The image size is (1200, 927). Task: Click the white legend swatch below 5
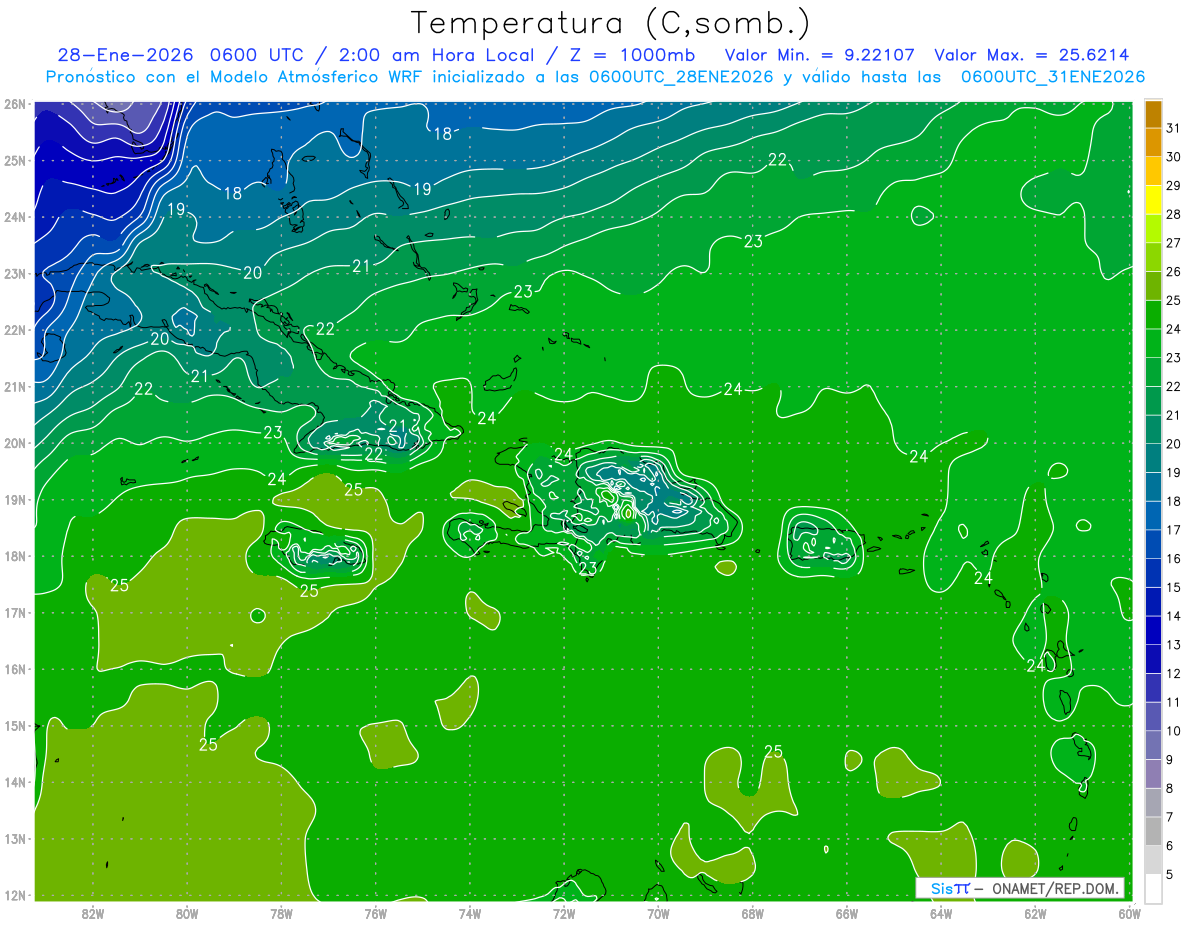(1153, 888)
